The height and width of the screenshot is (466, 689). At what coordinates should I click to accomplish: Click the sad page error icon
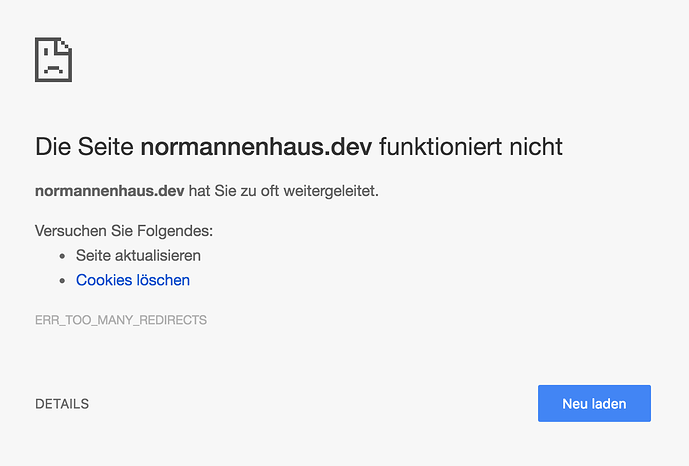tap(54, 60)
